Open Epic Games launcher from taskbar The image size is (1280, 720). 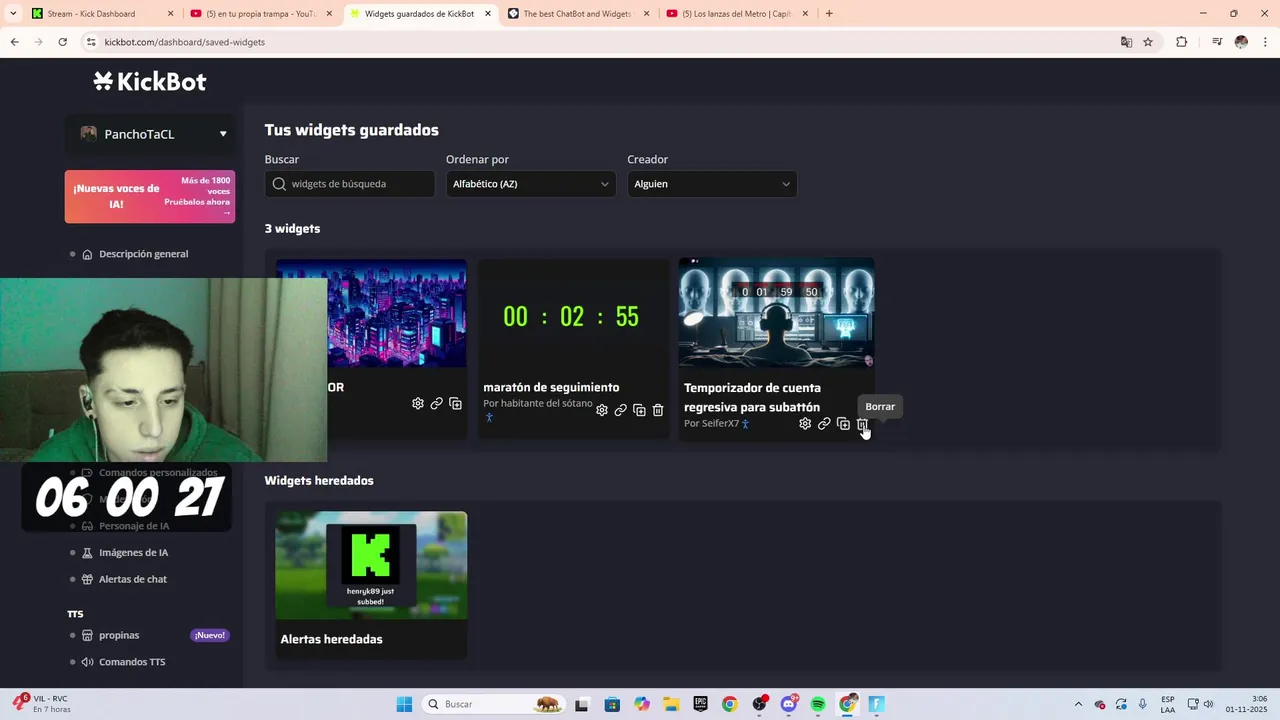point(700,704)
